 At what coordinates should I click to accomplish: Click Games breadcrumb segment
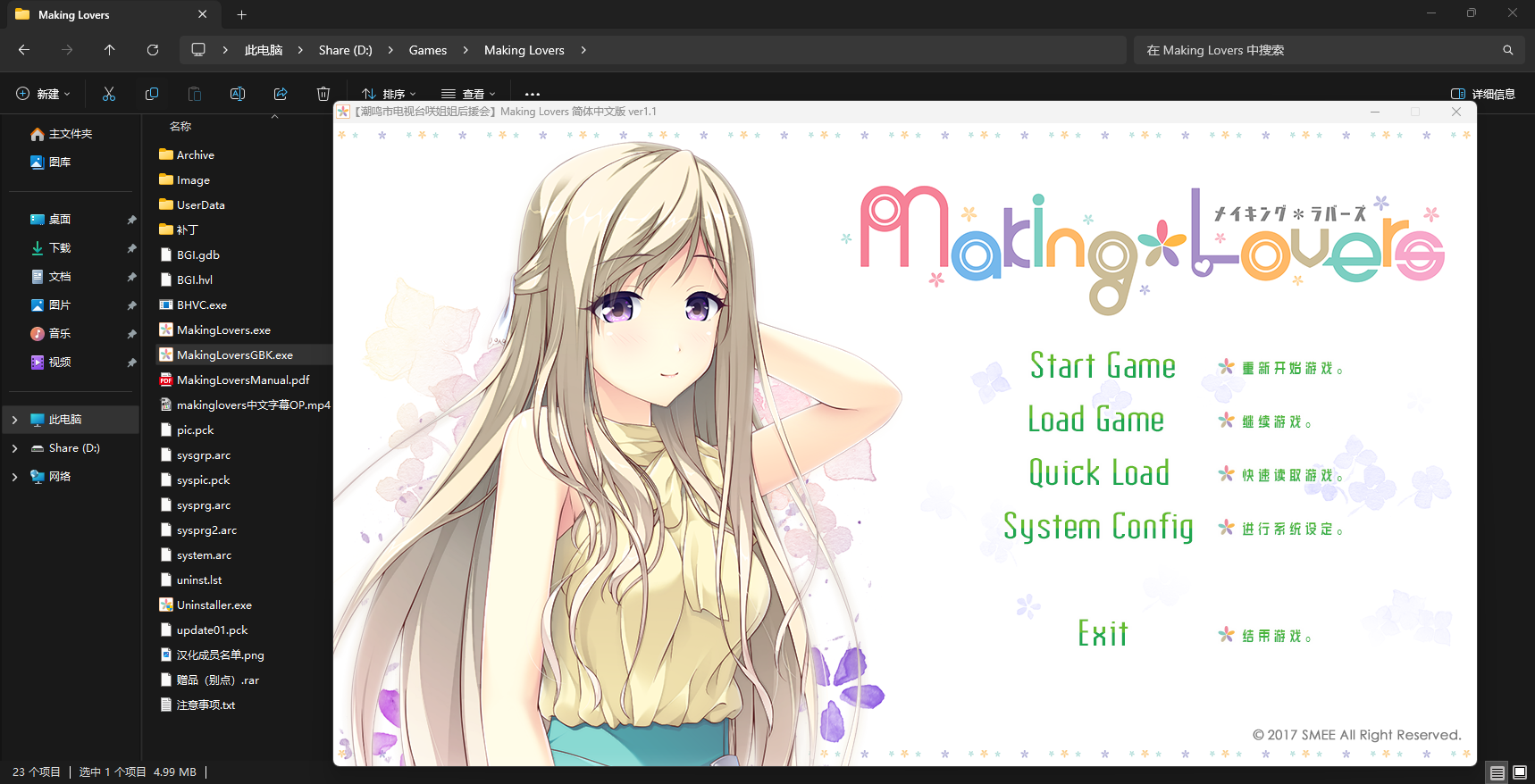[428, 50]
